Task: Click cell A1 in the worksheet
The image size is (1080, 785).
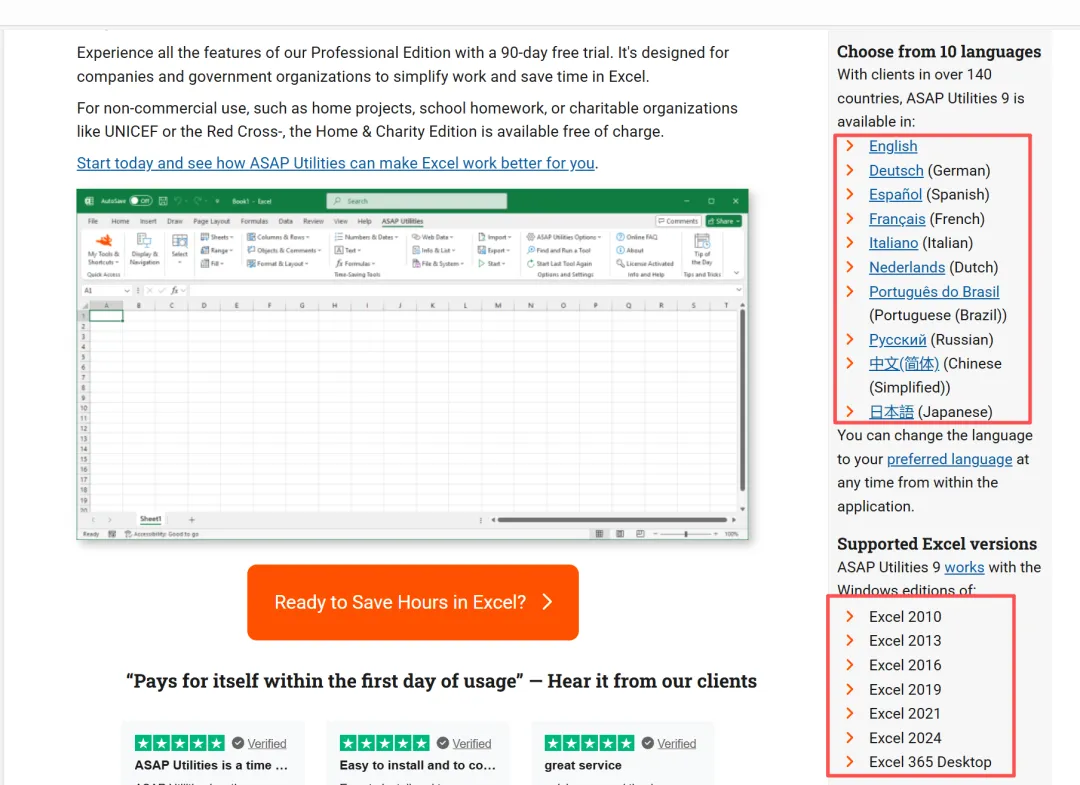Action: (x=106, y=315)
